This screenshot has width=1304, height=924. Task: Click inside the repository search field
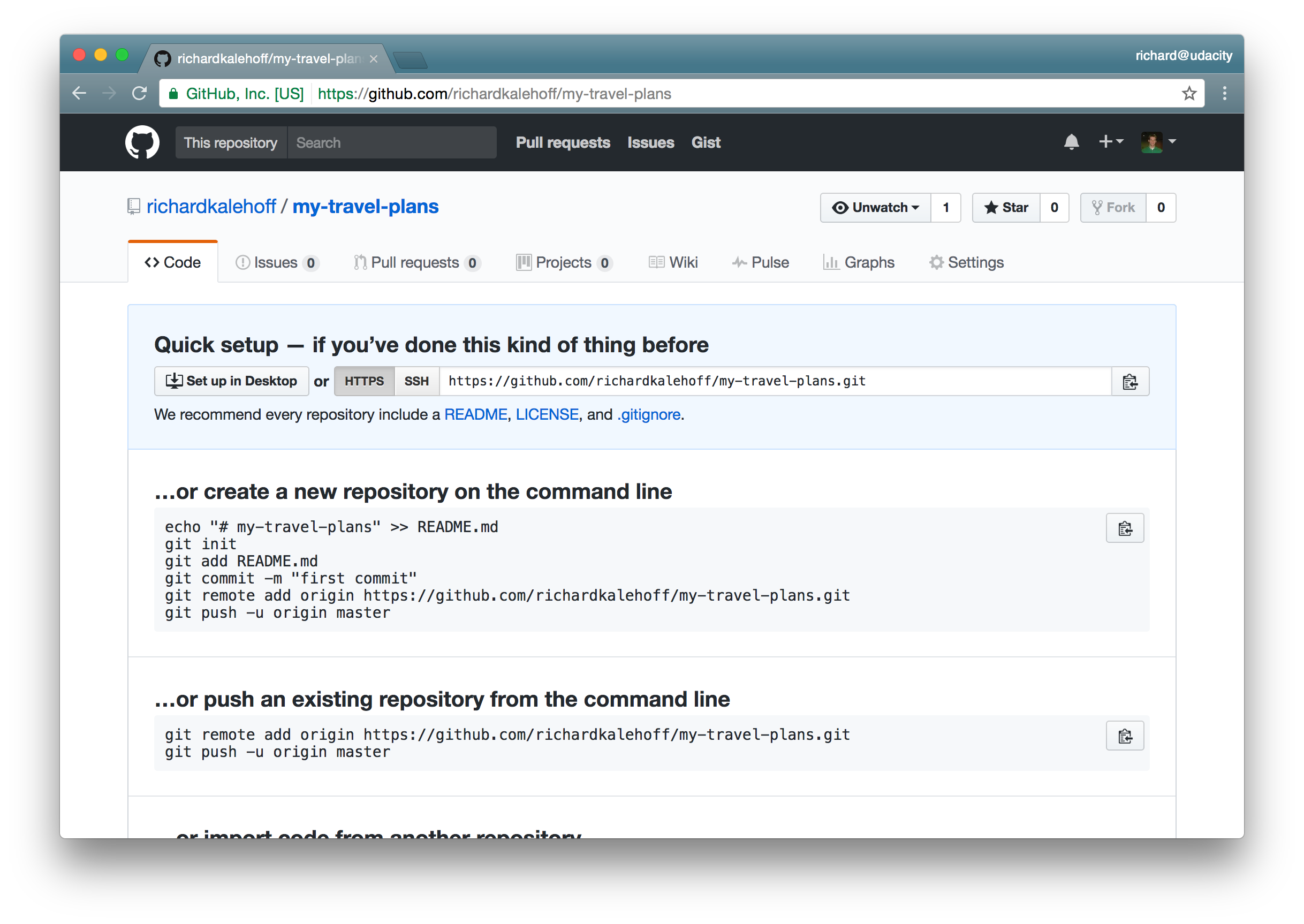(x=392, y=142)
